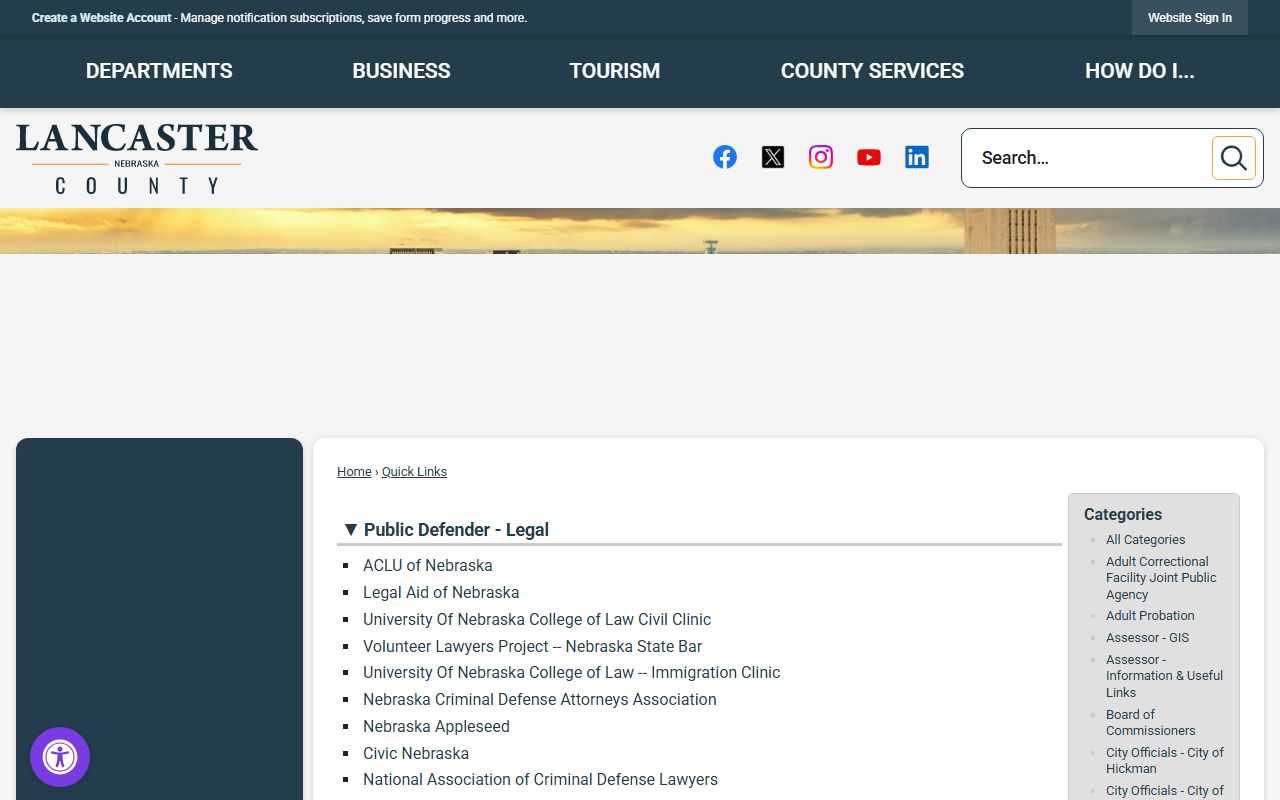Open National Association of Criminal Defense Lawyers
Image resolution: width=1280 pixels, height=800 pixels.
(540, 780)
